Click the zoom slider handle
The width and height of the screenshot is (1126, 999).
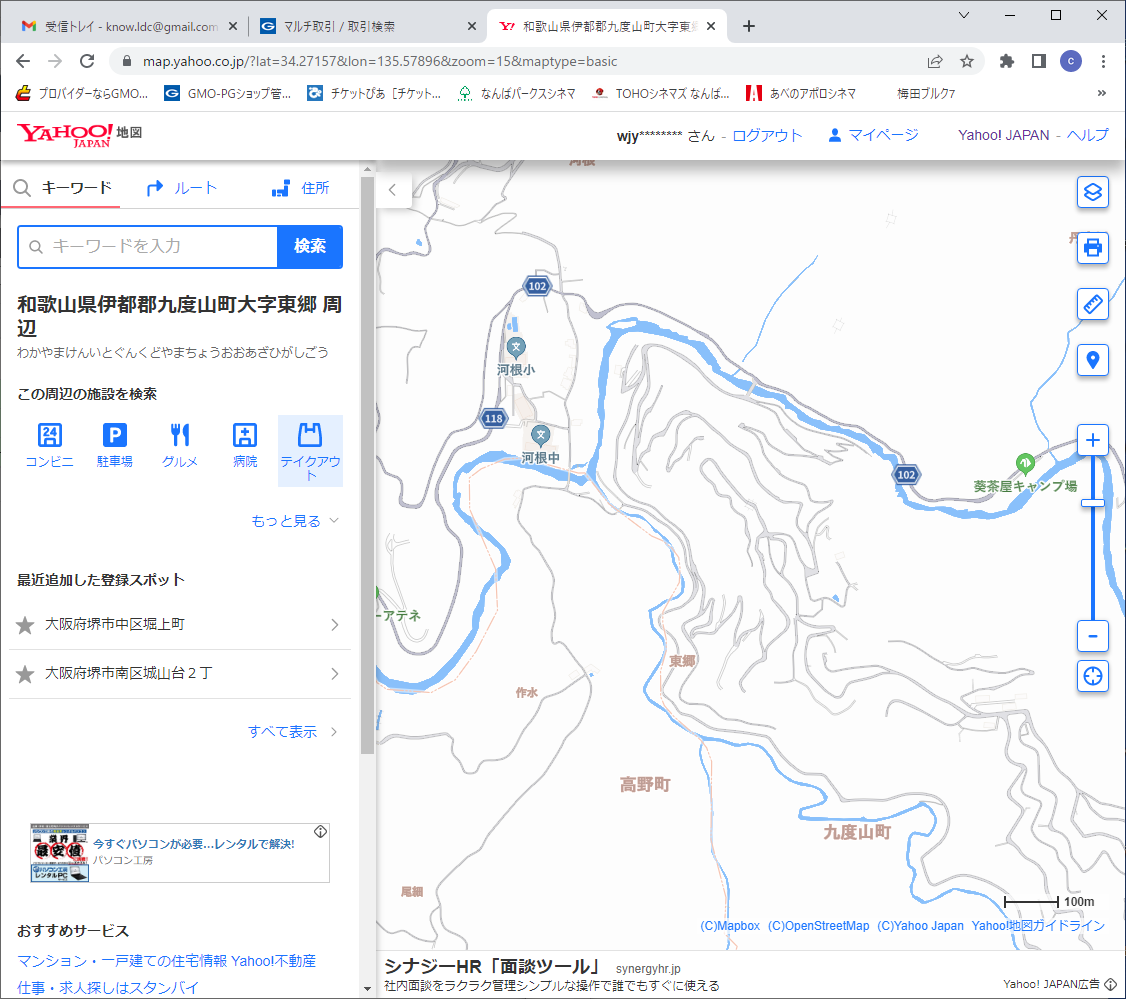1092,502
